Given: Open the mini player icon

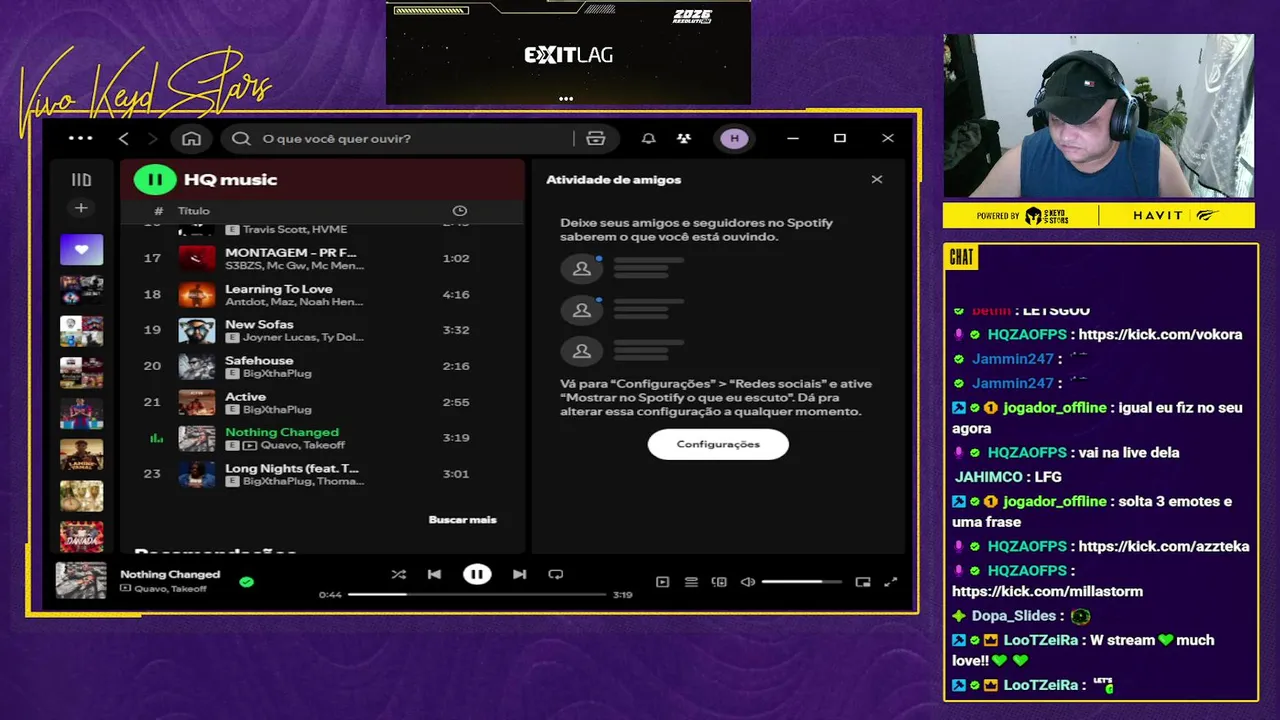Looking at the screenshot, I should [x=863, y=582].
